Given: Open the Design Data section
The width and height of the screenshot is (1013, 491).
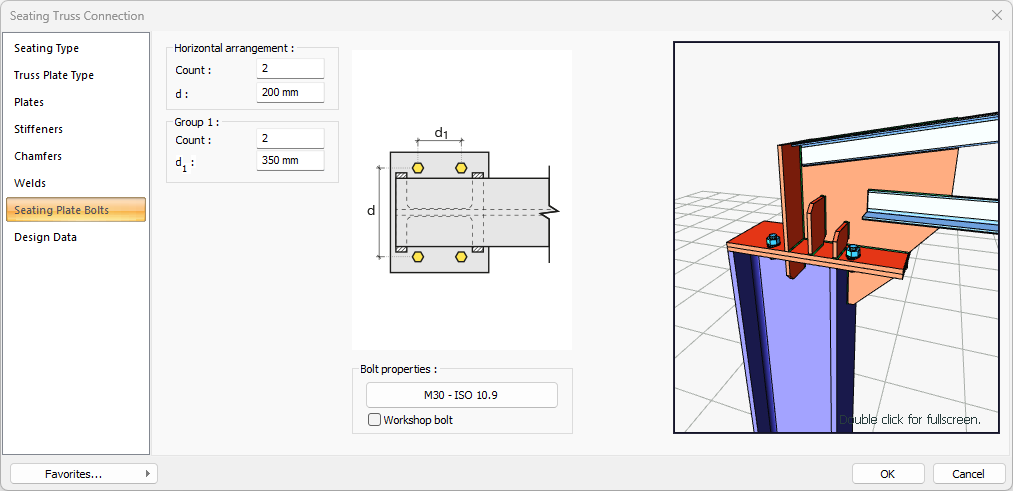Looking at the screenshot, I should (45, 237).
